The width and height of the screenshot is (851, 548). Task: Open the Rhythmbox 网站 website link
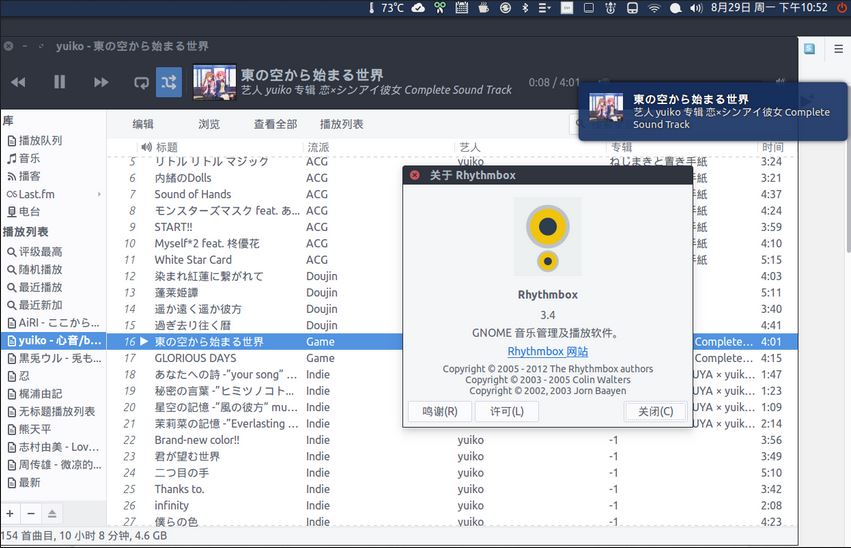[x=548, y=352]
